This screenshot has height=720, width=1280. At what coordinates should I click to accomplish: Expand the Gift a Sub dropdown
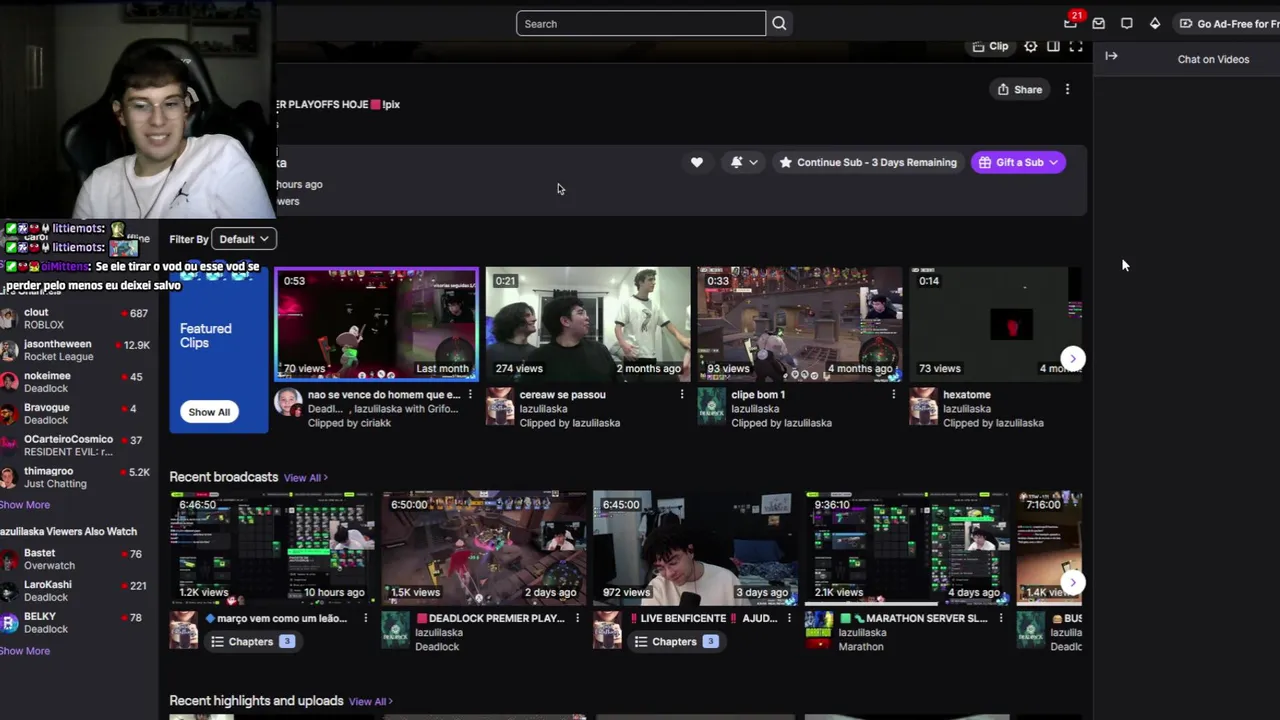click(1018, 162)
